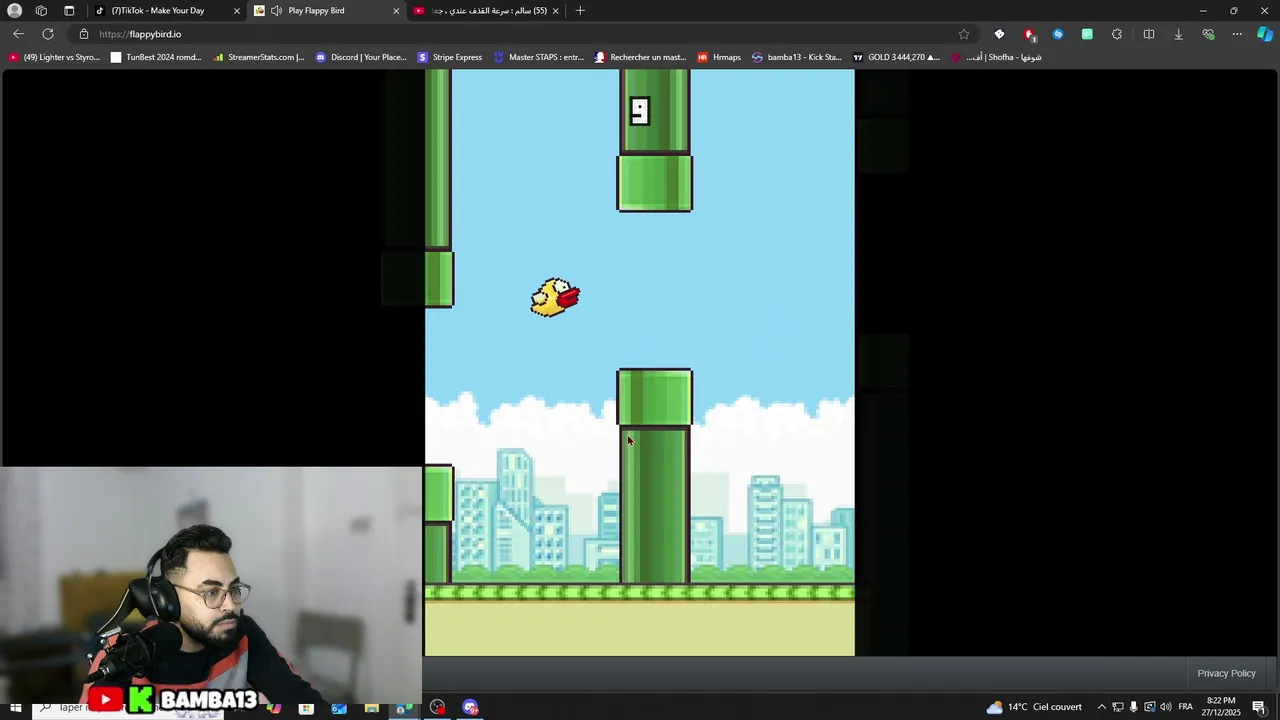1280x720 pixels.
Task: Open the weather widget 14°C Ciel couvert
Action: (x=1034, y=707)
